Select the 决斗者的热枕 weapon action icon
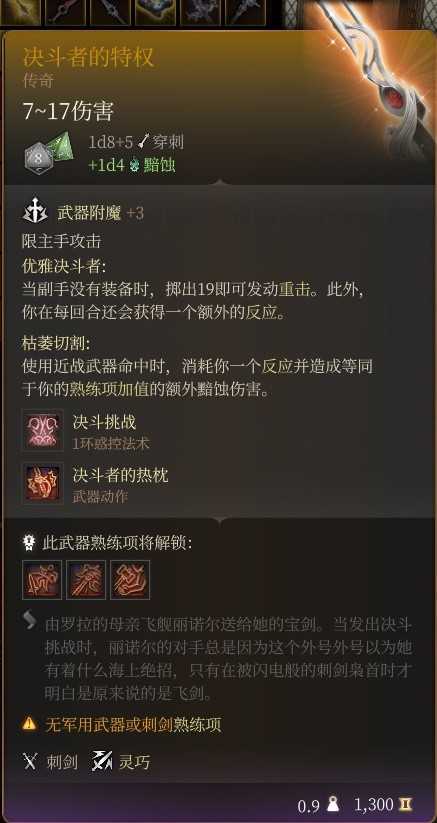 tap(42, 483)
